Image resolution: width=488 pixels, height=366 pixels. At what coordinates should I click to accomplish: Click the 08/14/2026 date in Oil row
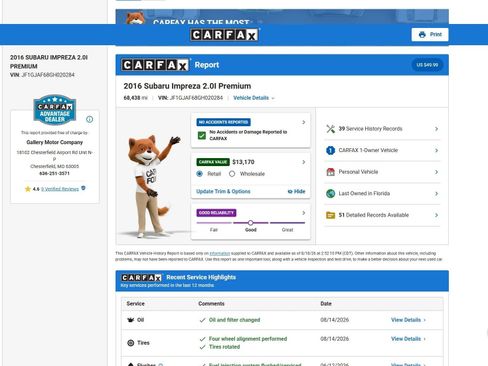point(334,320)
